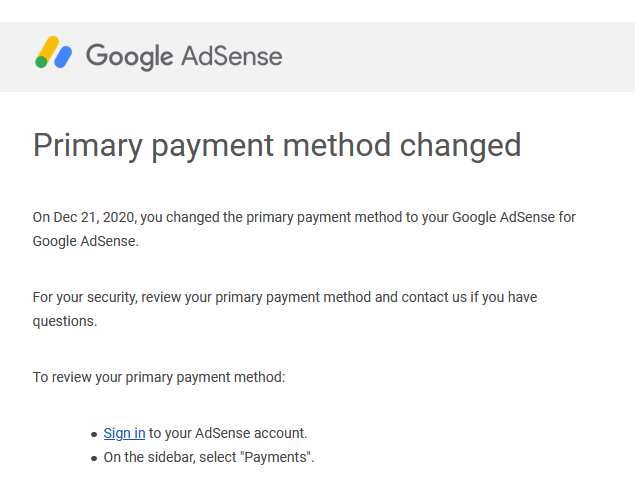Click "Google AdSense." ending first paragraph
The height and width of the screenshot is (491, 635).
(85, 241)
